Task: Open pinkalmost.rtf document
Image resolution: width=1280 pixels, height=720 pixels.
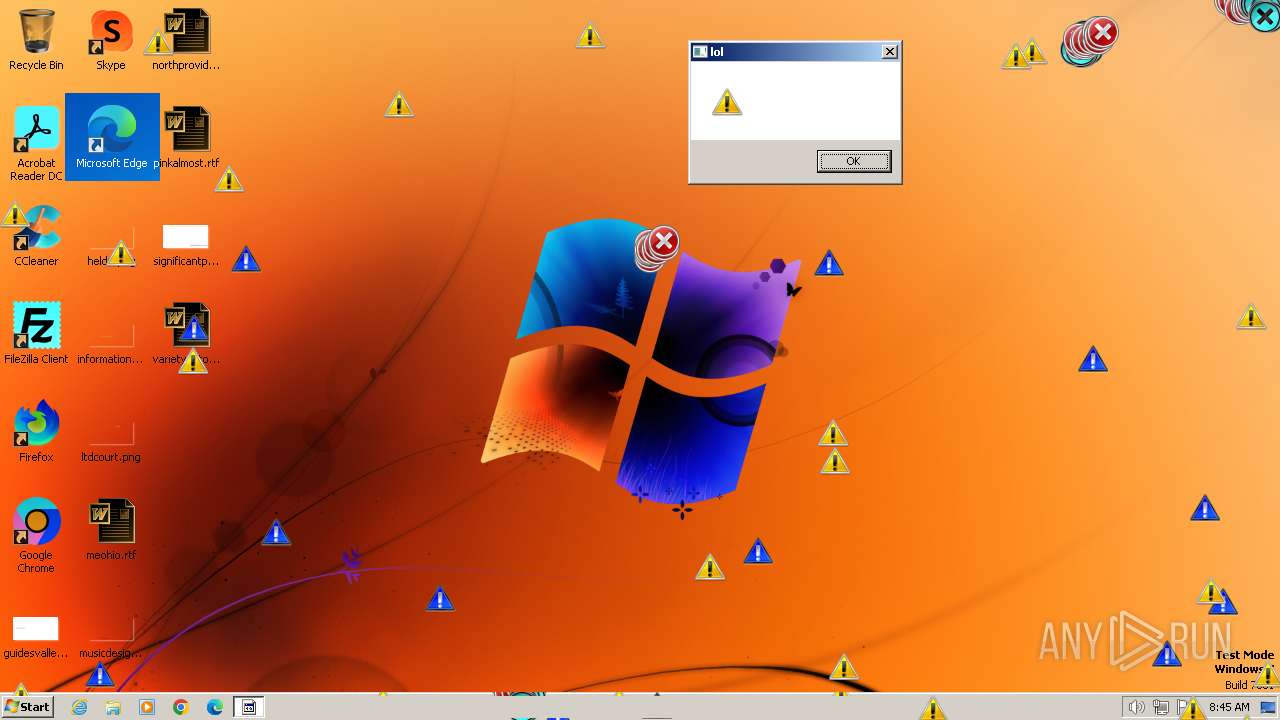Action: point(186,137)
